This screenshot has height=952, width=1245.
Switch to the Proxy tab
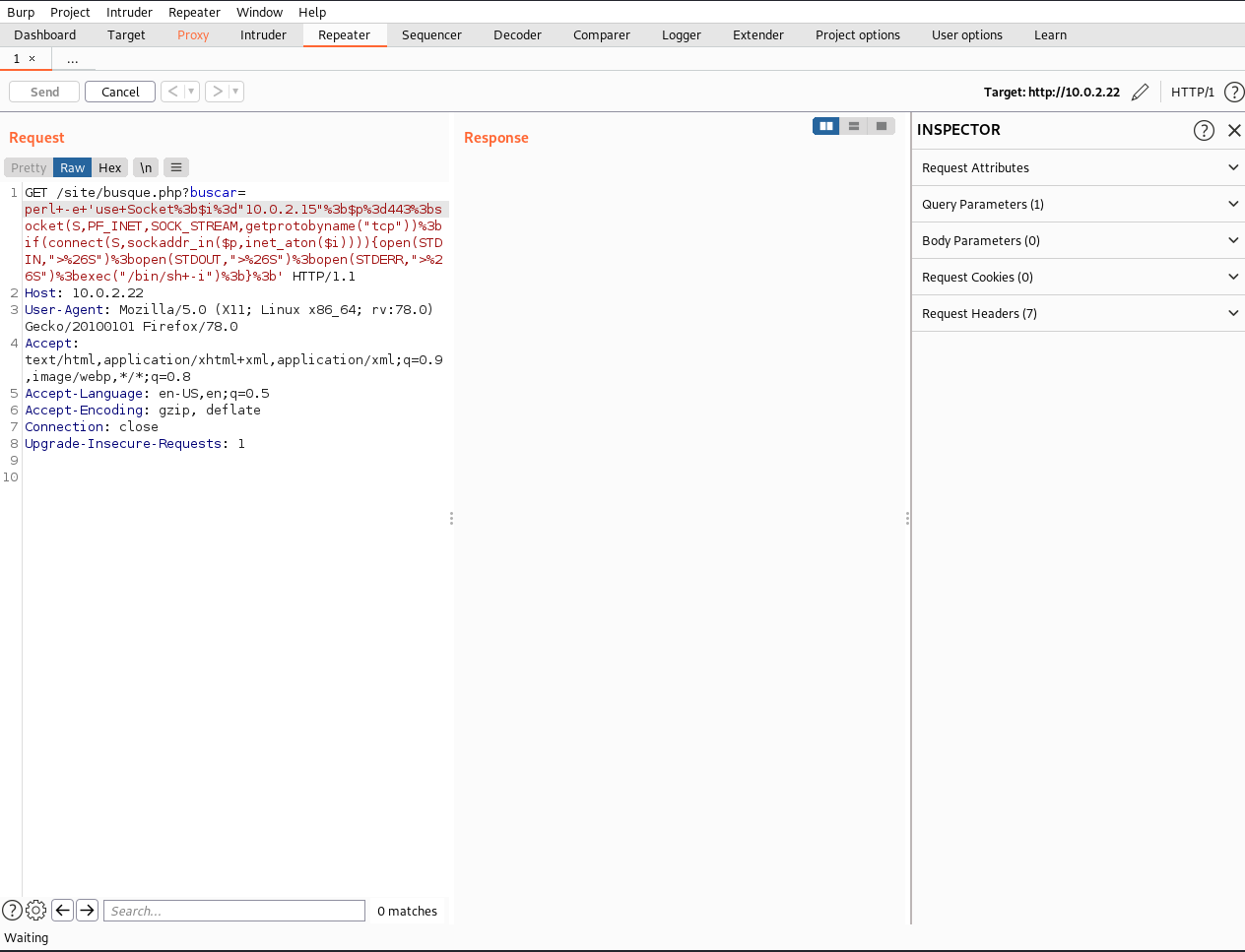point(193,34)
